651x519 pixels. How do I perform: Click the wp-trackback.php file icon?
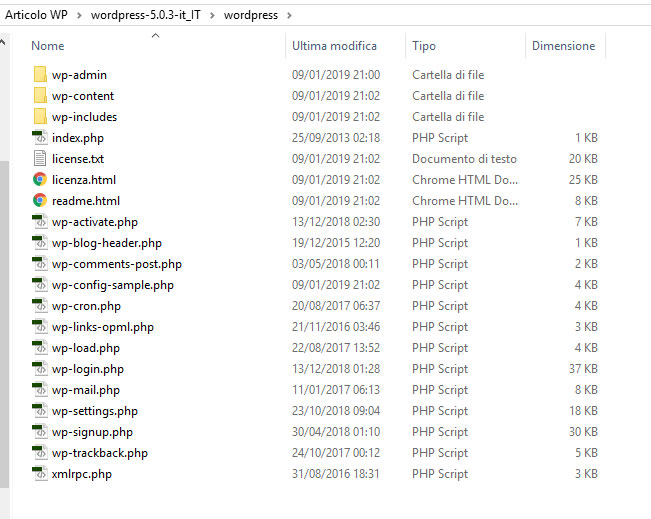(40, 453)
